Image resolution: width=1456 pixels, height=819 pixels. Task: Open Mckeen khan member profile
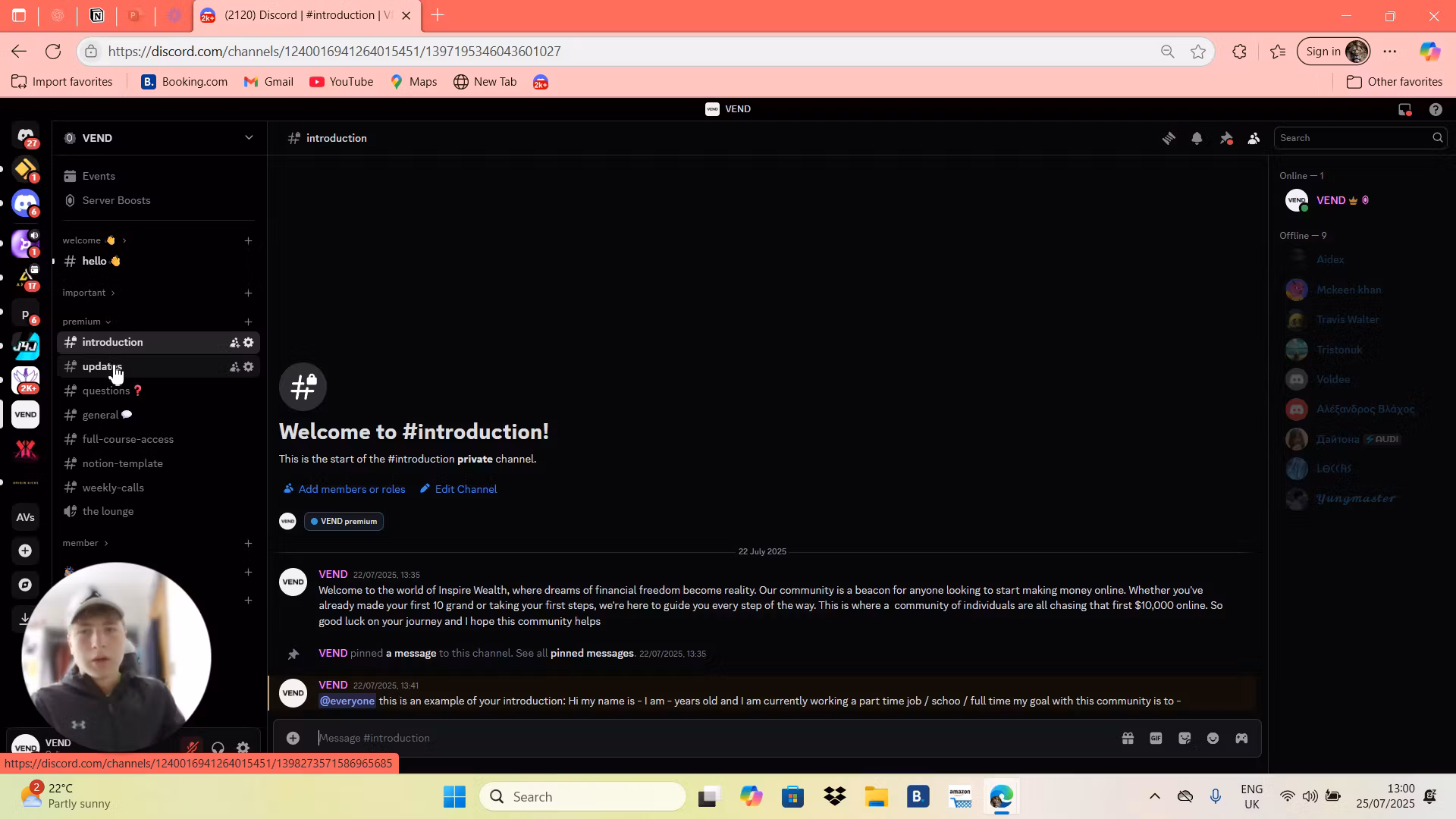pos(1360,290)
